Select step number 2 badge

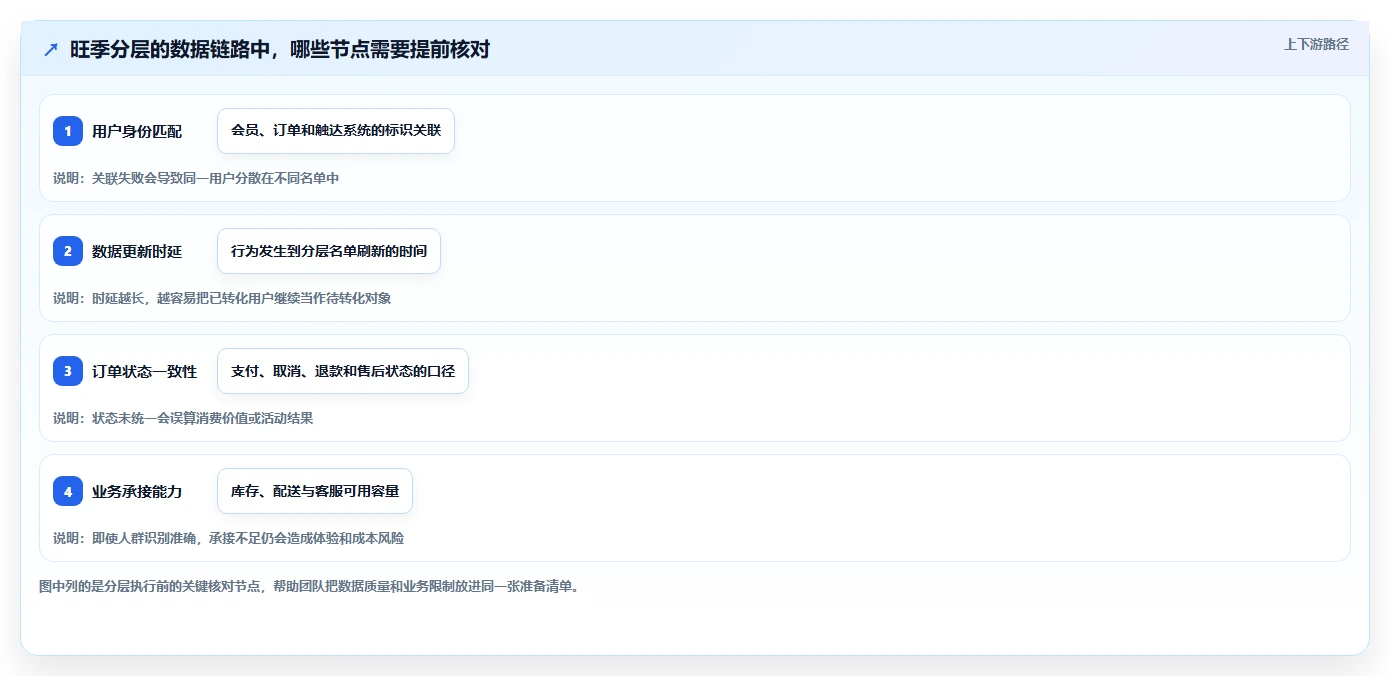[x=68, y=251]
